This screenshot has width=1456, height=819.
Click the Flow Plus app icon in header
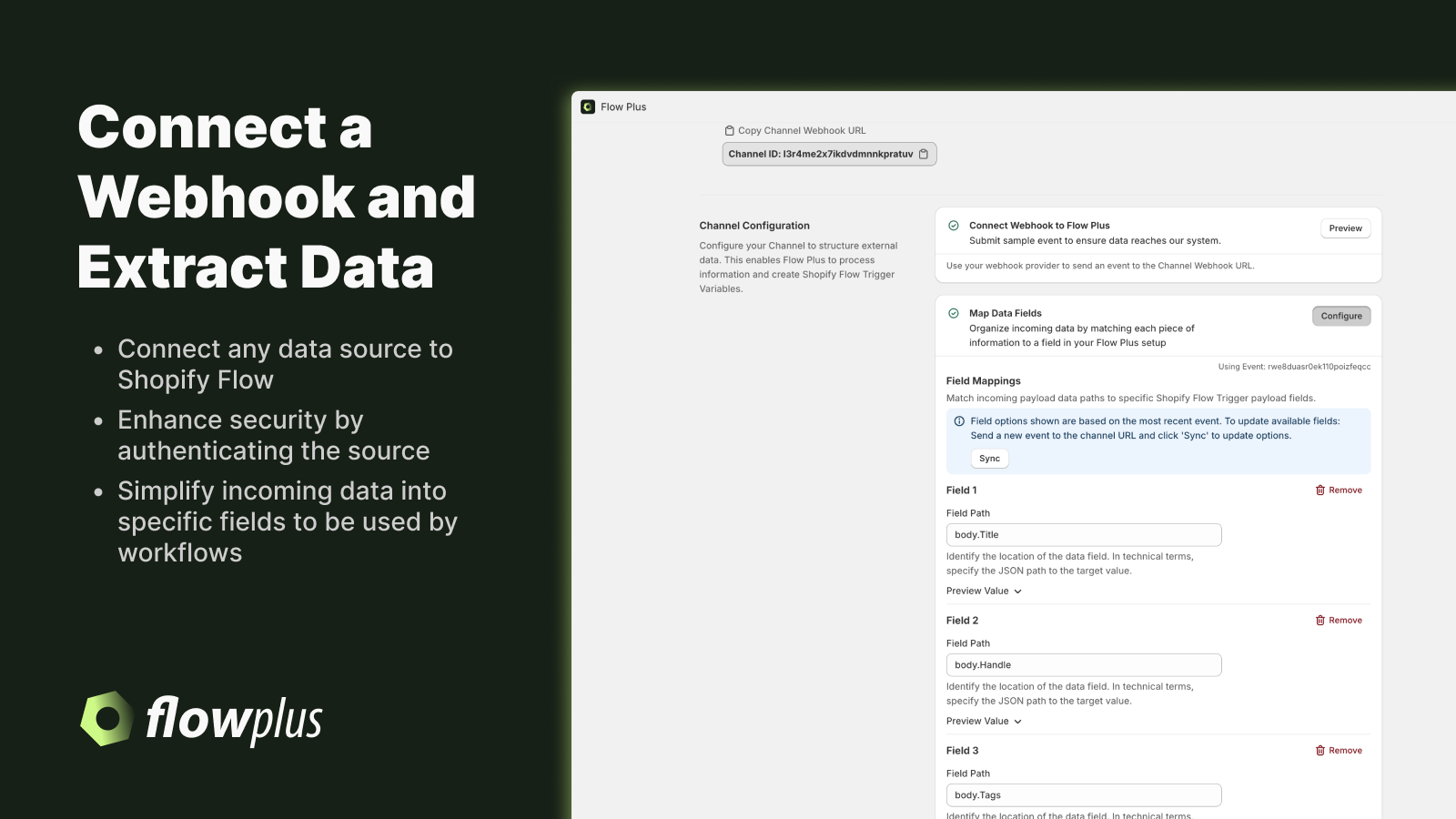[x=588, y=106]
